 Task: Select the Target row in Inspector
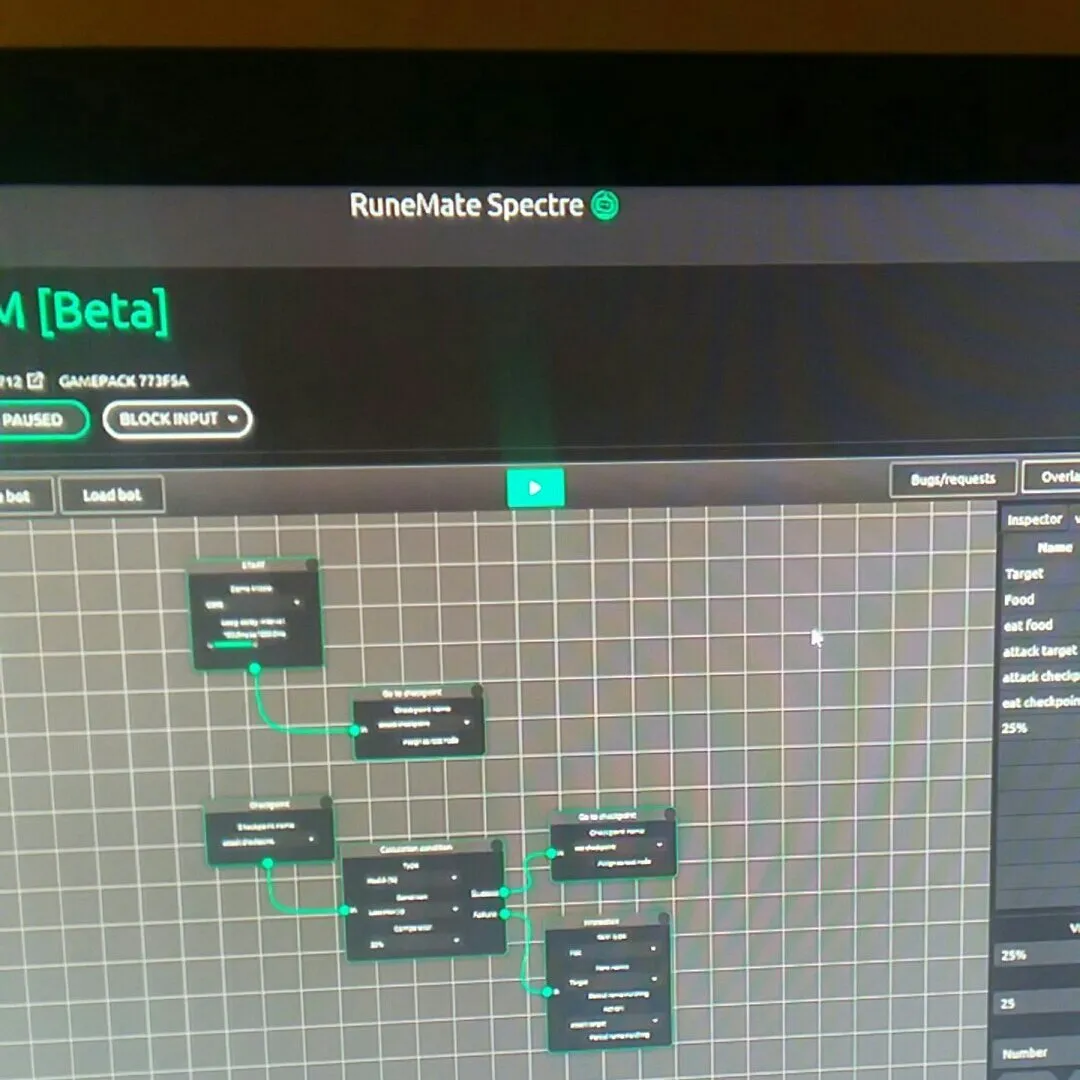click(1040, 573)
